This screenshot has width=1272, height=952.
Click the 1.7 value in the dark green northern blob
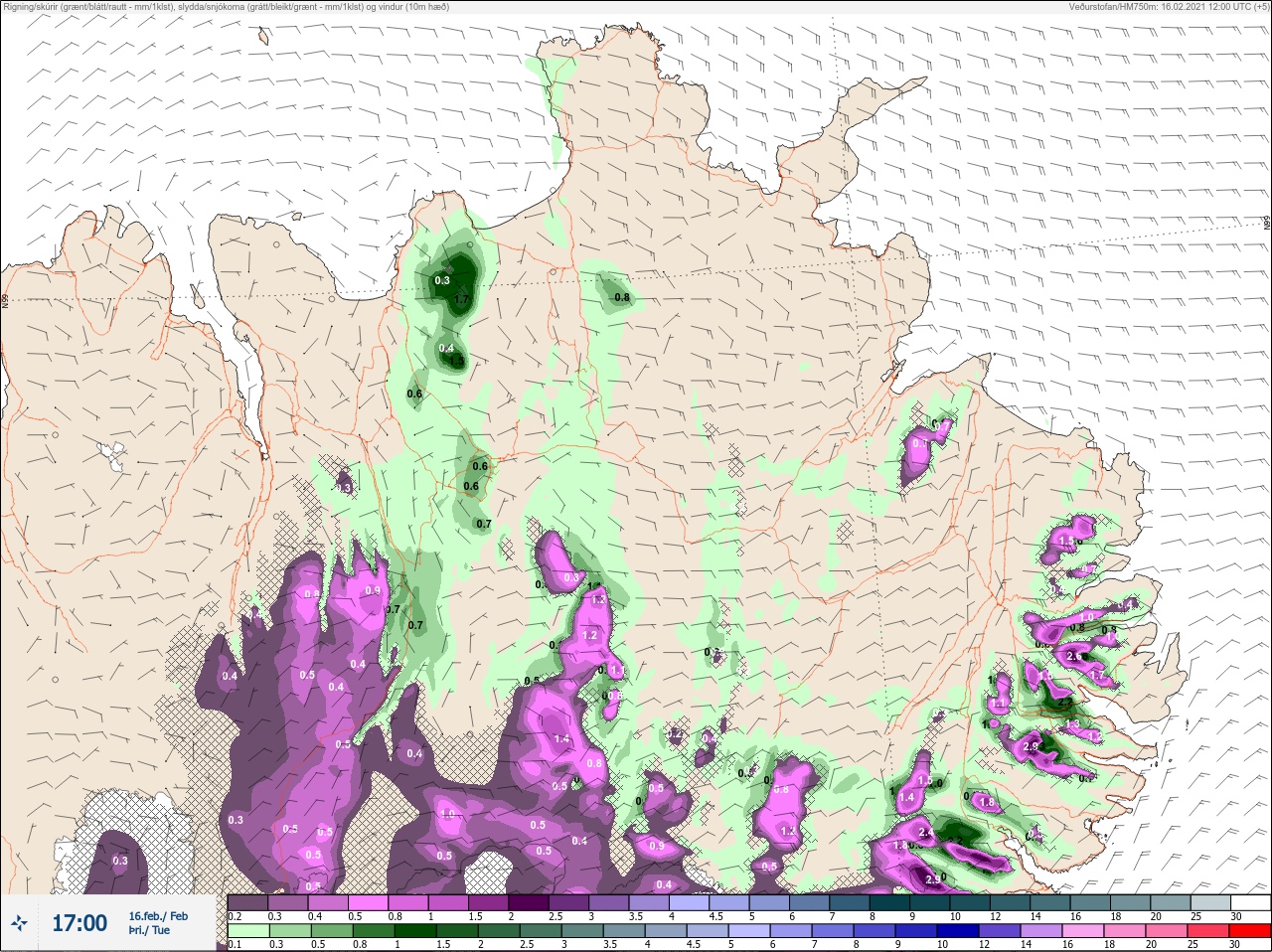461,299
